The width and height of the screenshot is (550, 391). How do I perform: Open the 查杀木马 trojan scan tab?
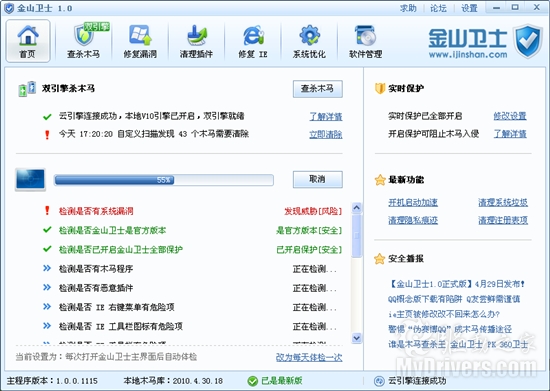pyautogui.click(x=83, y=41)
